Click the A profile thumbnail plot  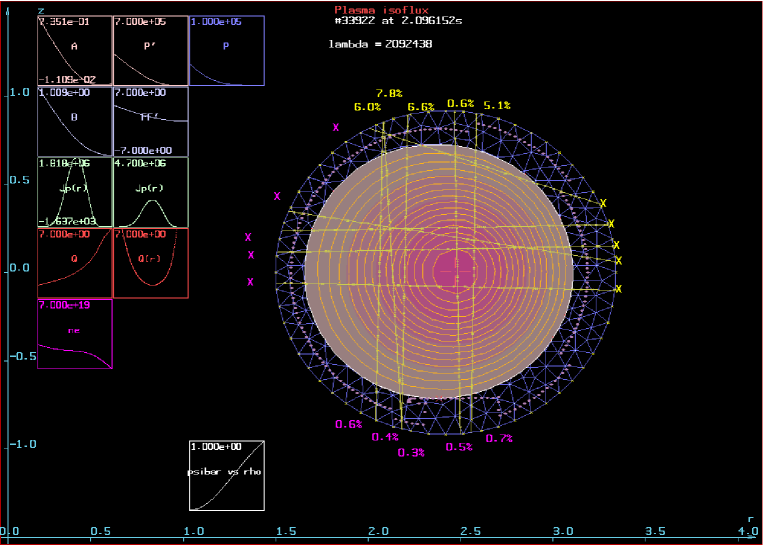point(75,51)
